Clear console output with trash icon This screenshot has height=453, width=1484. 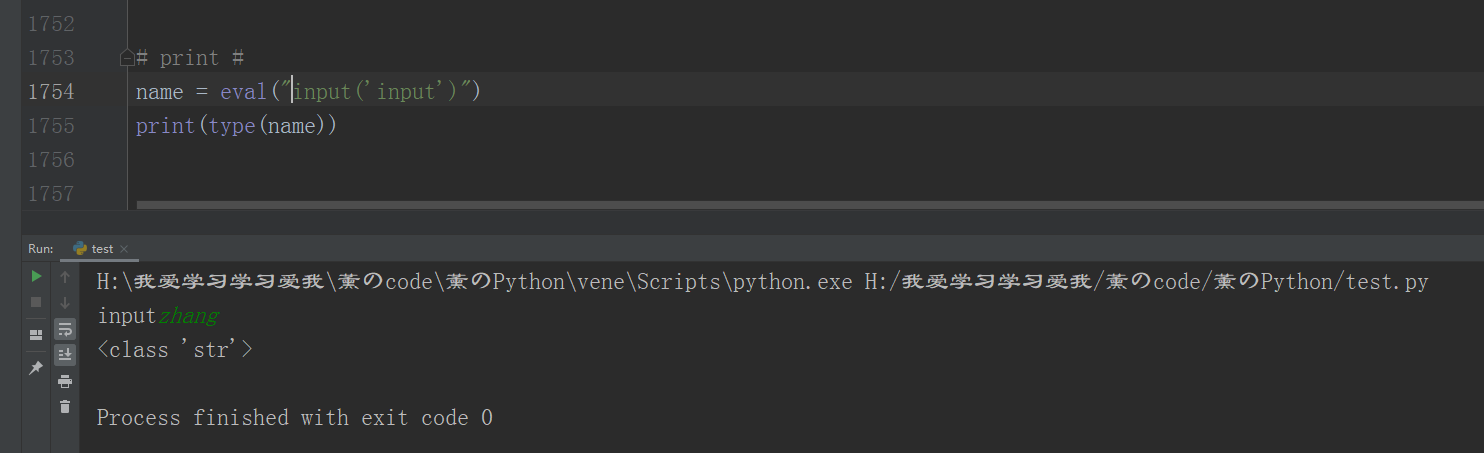[x=65, y=406]
